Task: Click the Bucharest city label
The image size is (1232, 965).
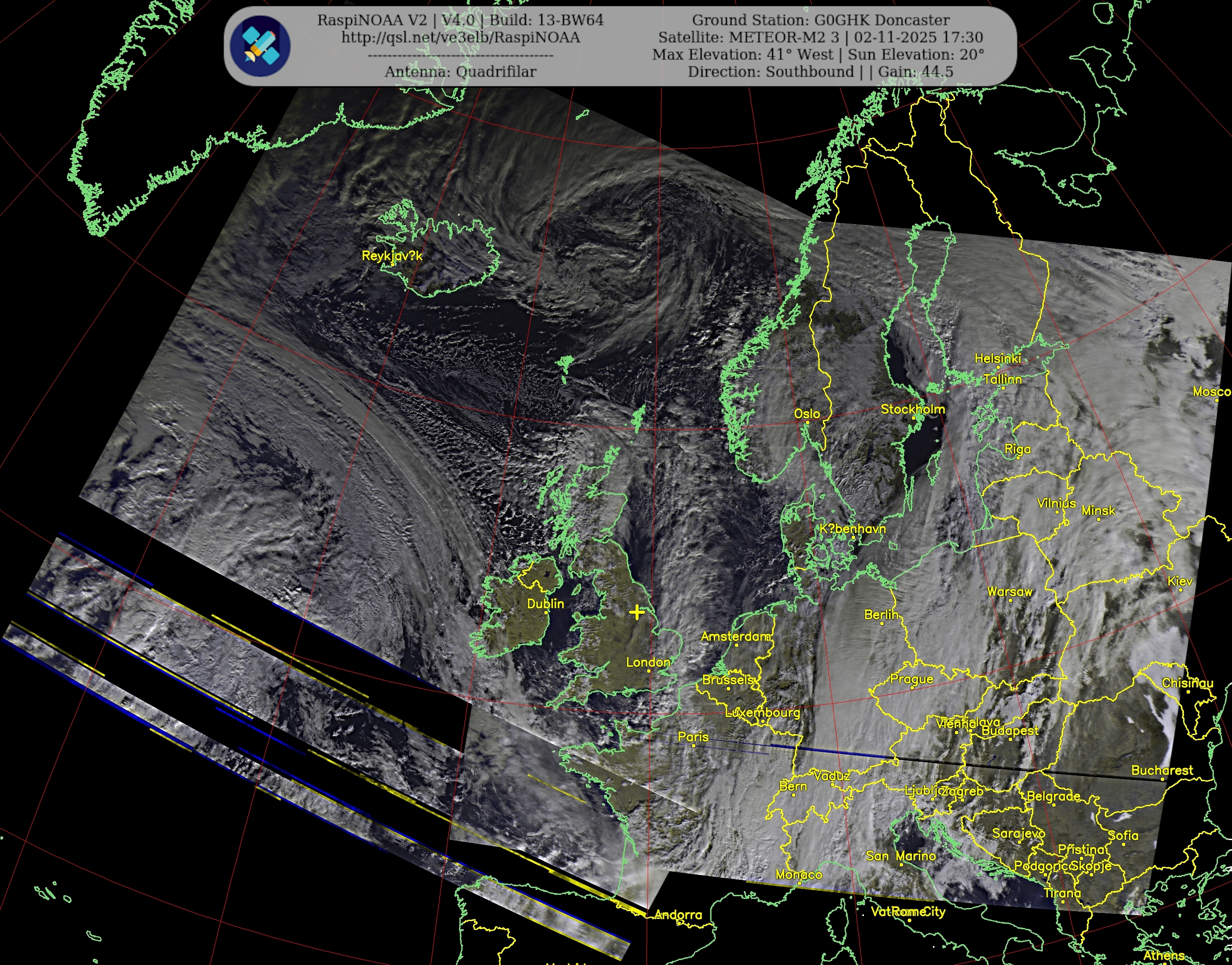Action: pyautogui.click(x=1161, y=770)
